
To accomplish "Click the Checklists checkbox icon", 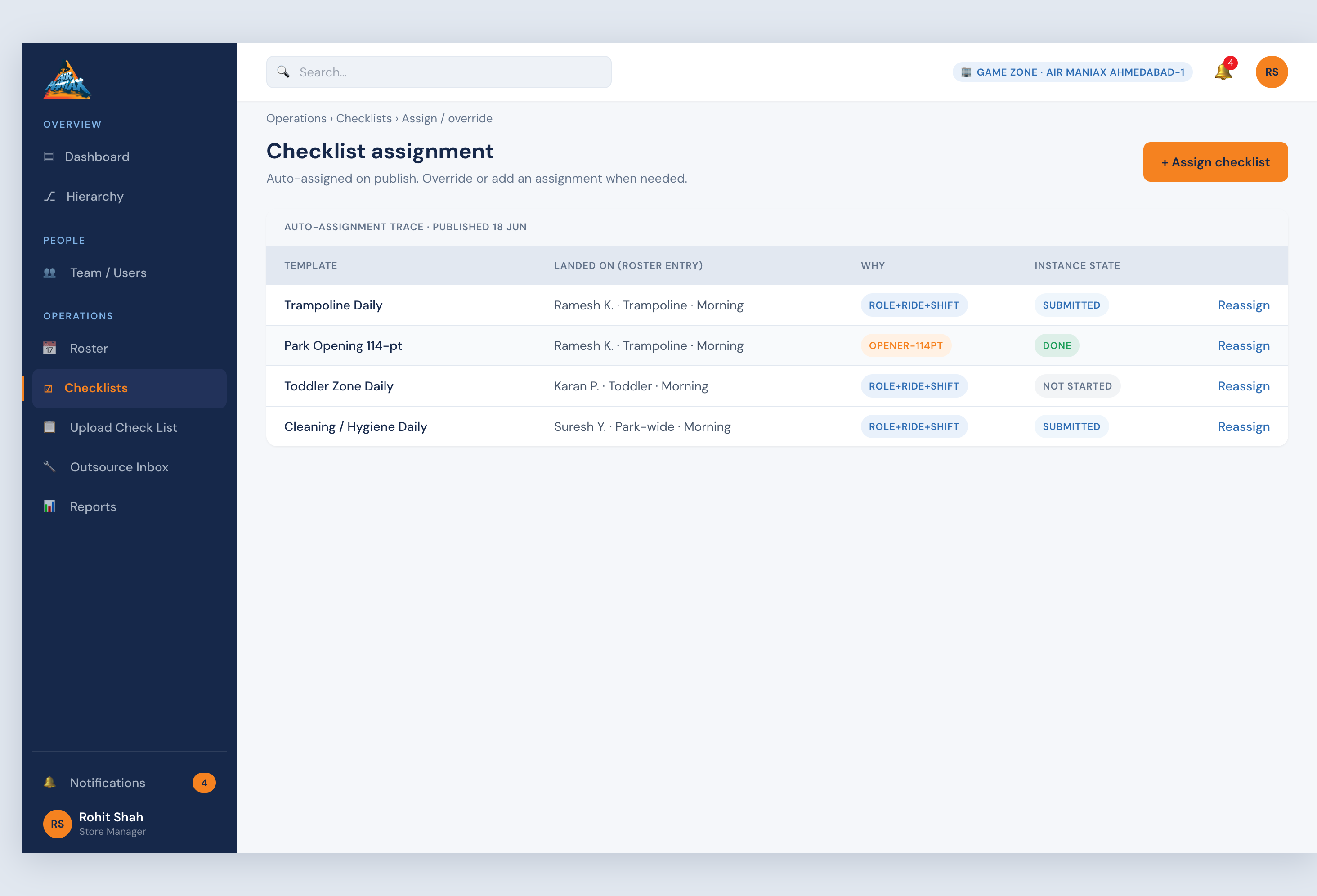I will 48,389.
